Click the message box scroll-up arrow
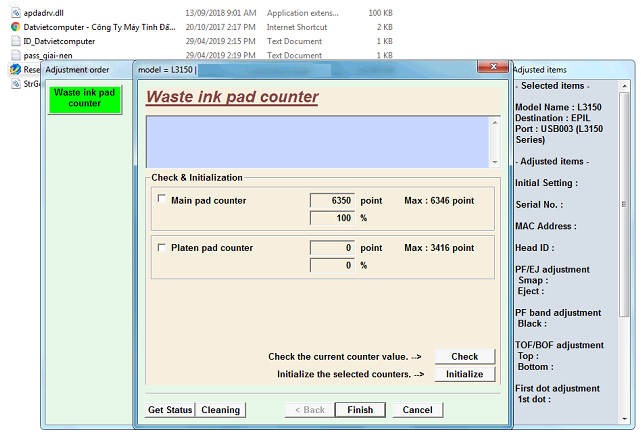The height and width of the screenshot is (438, 641). (495, 123)
